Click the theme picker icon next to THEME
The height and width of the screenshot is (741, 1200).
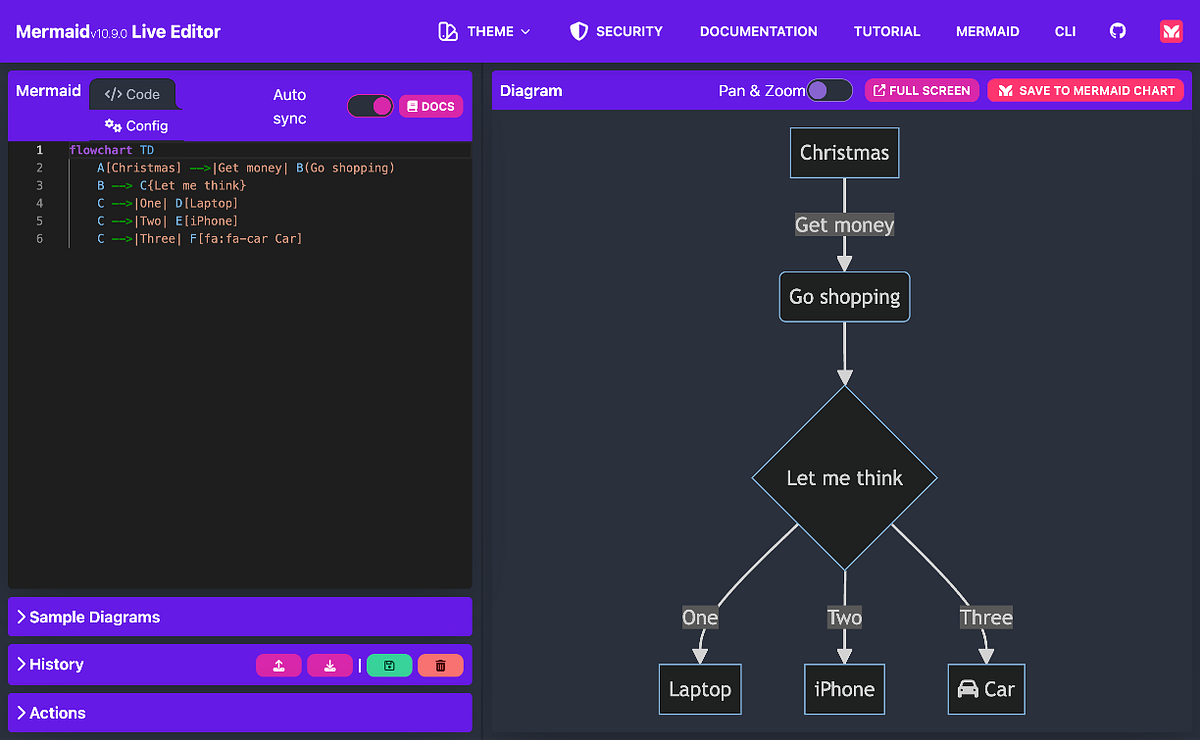(x=447, y=31)
